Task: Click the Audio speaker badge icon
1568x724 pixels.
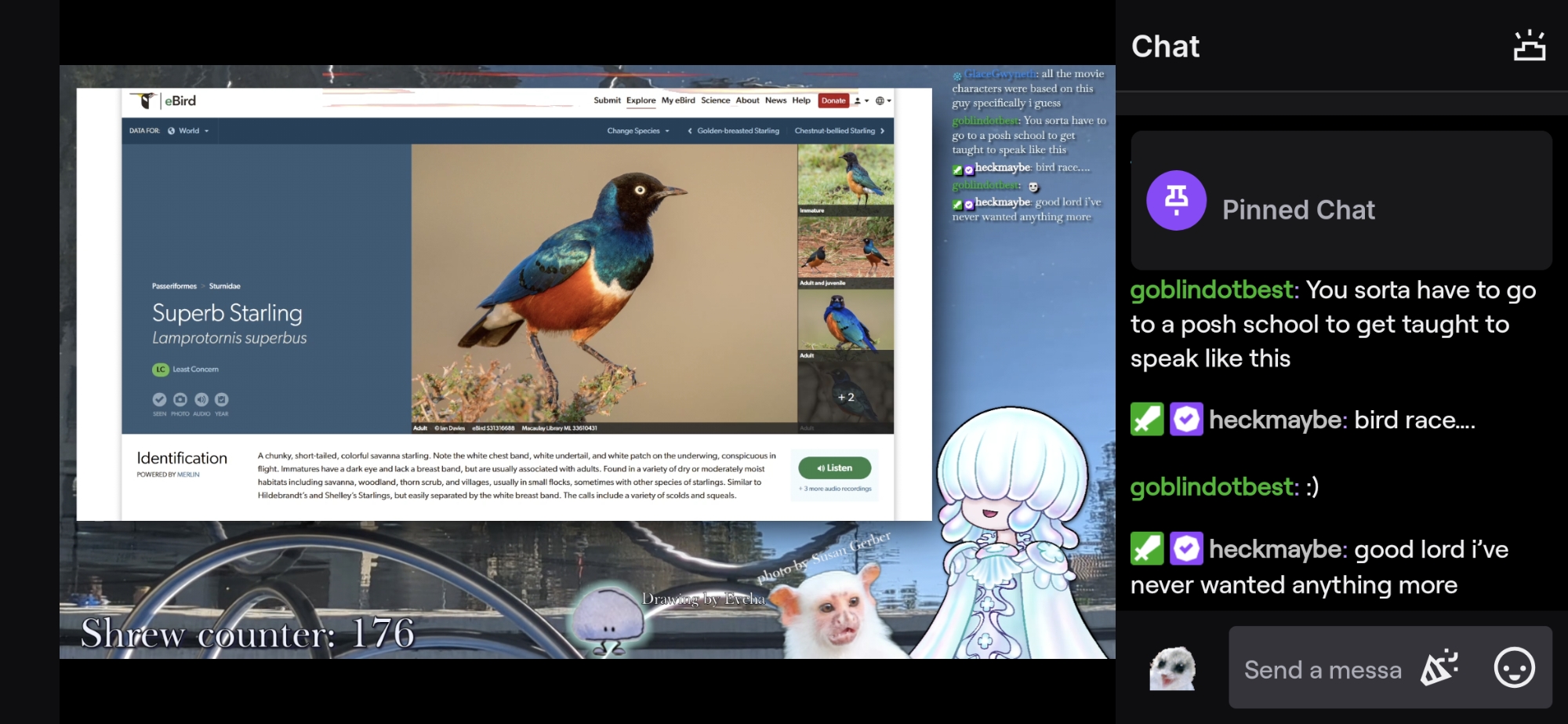Action: point(201,399)
